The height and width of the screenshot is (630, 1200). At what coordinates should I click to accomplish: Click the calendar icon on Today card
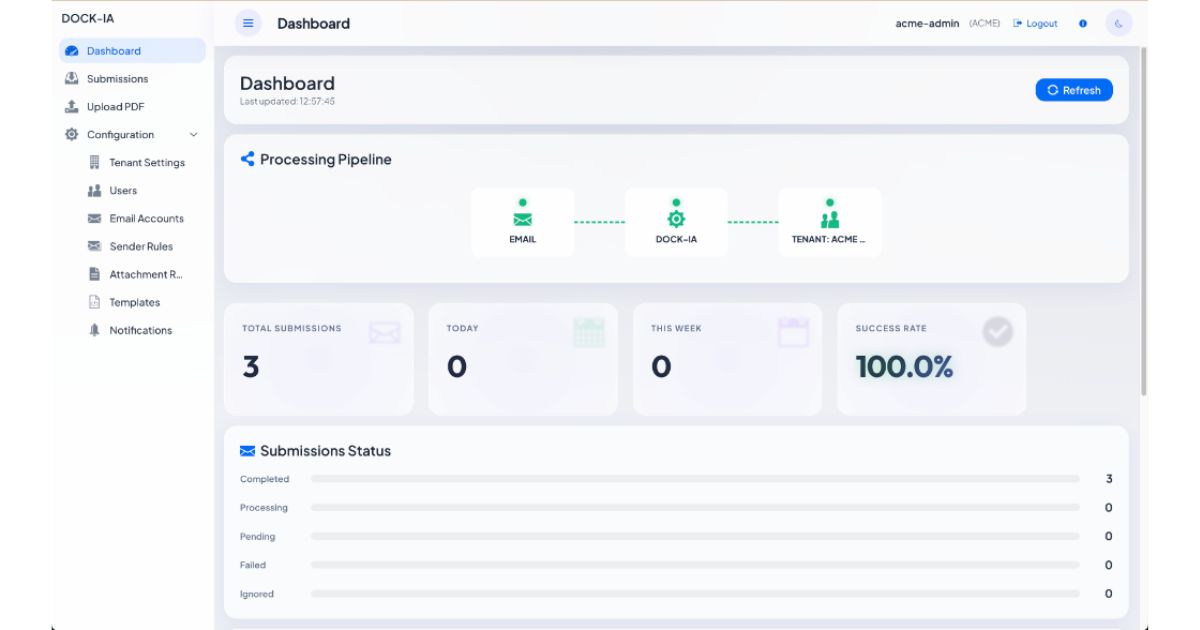coord(589,332)
